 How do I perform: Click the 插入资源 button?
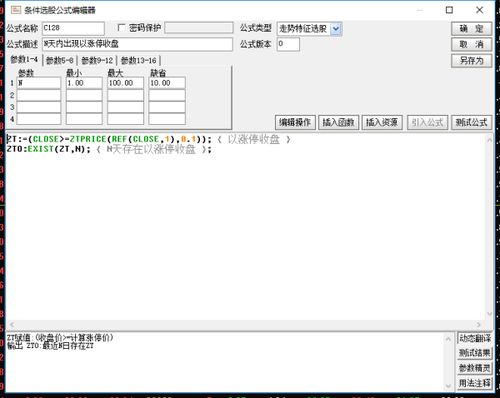pyautogui.click(x=382, y=122)
